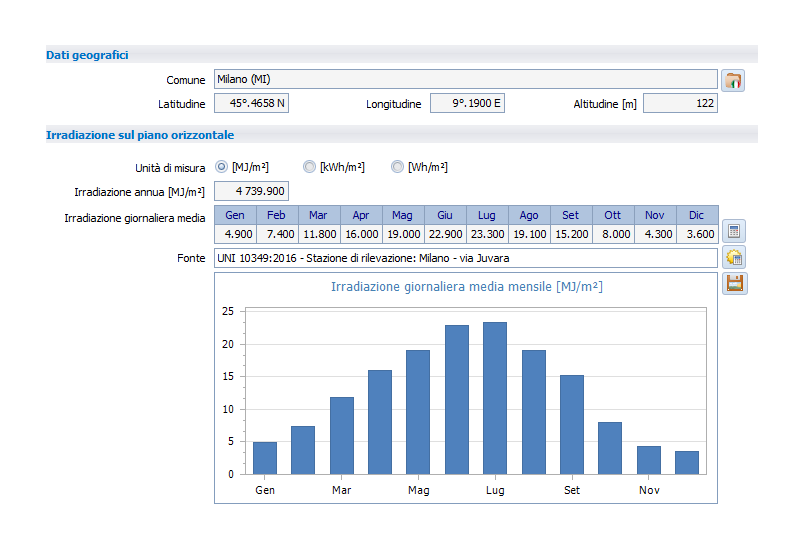Click the Feb column header
The image size is (804, 540).
pyautogui.click(x=276, y=215)
